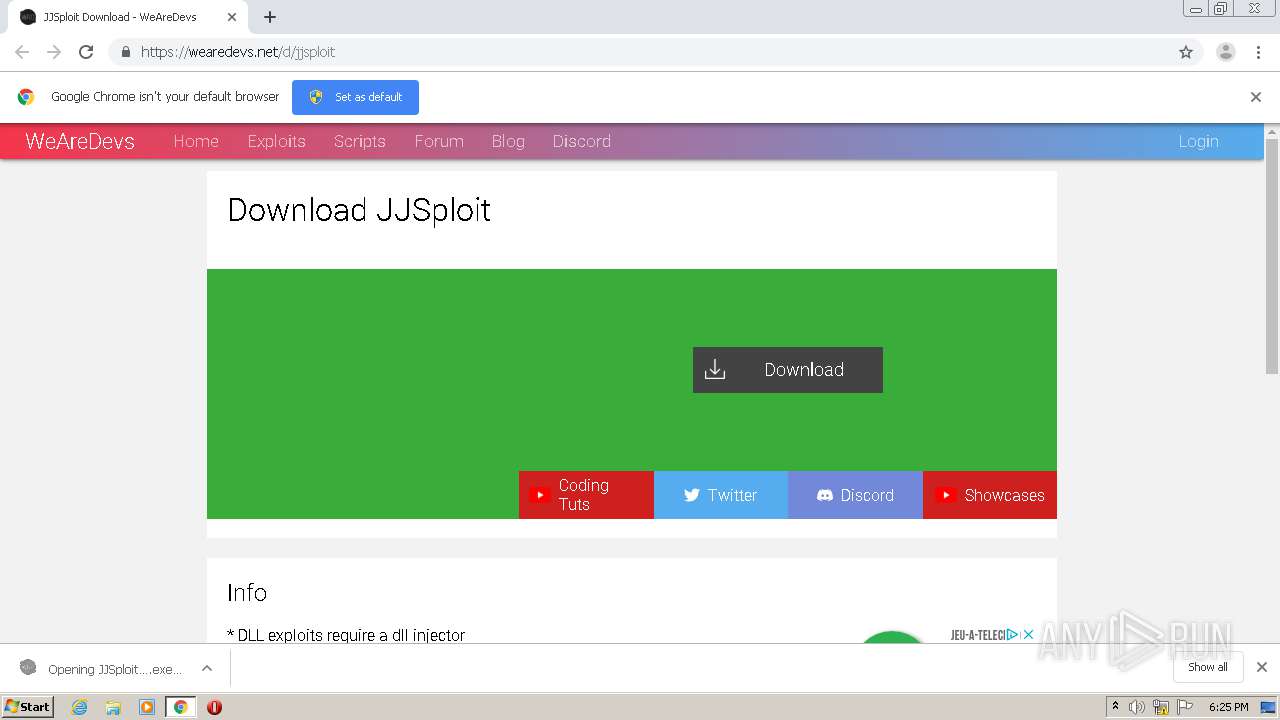Expand options for the JJSploit download item
The image size is (1280, 720).
[x=207, y=668]
